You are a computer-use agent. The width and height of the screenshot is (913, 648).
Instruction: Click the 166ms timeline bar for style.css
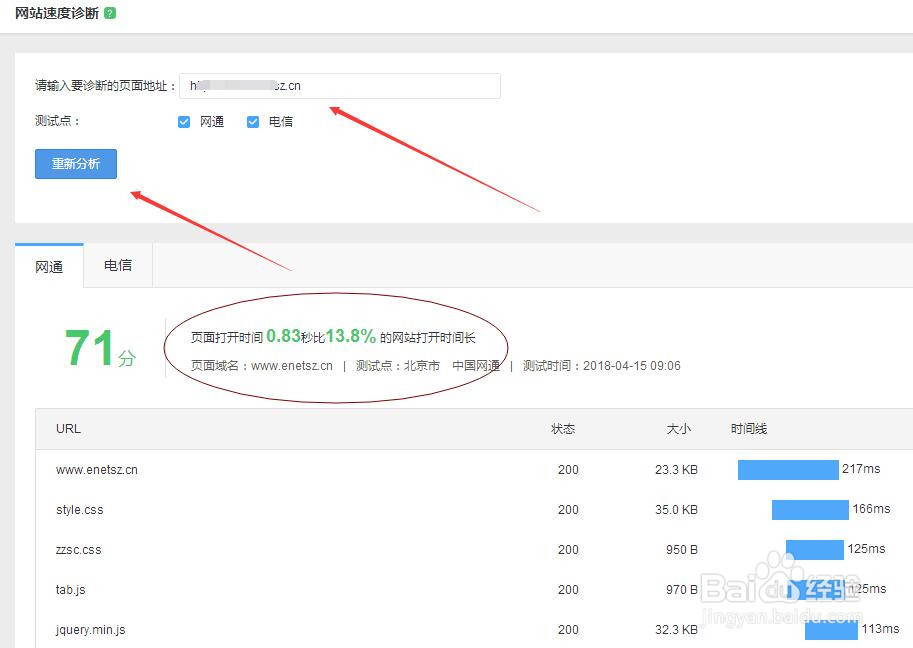pyautogui.click(x=810, y=509)
